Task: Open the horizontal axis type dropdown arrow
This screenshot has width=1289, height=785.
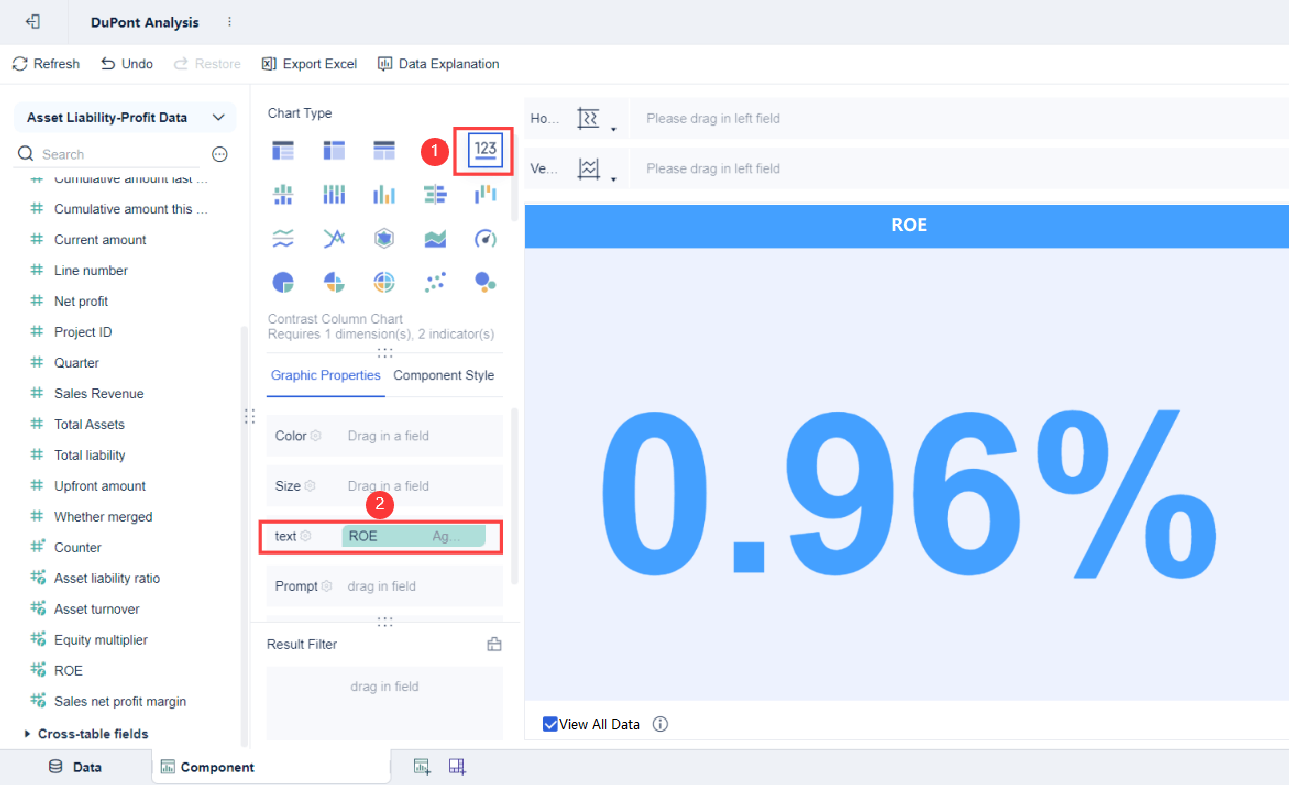Action: 614,127
